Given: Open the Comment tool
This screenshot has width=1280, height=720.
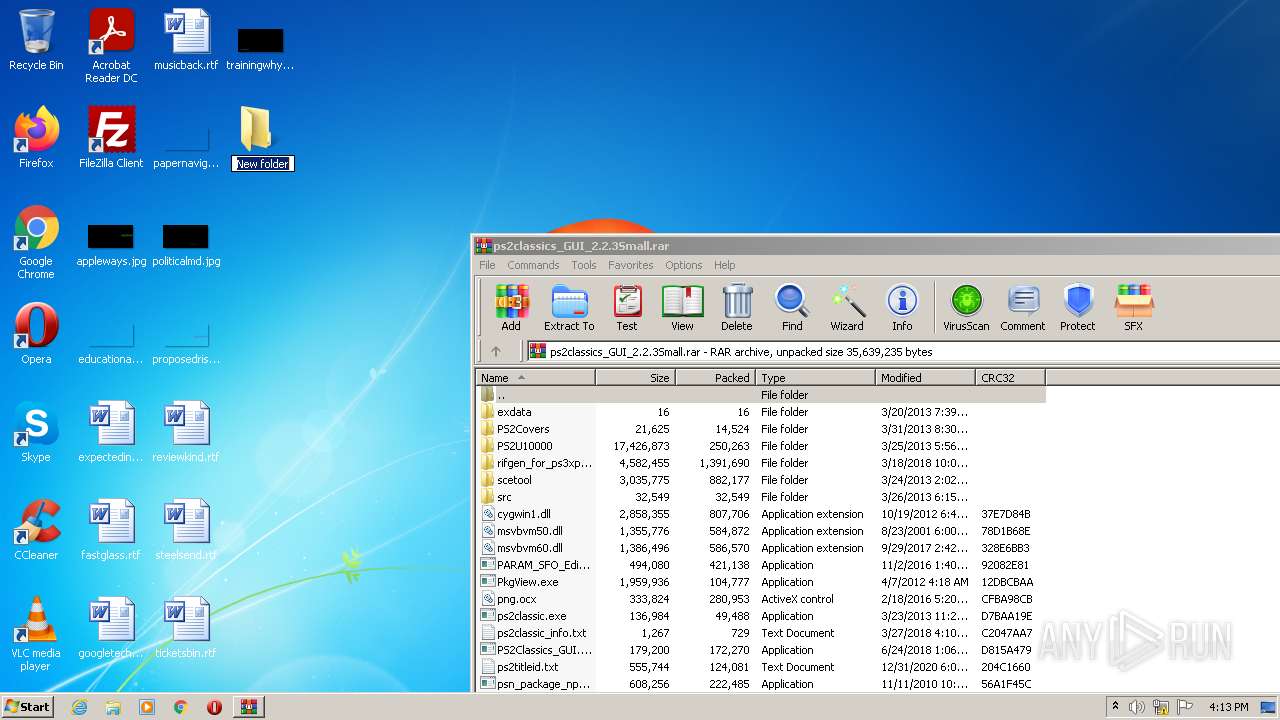Looking at the screenshot, I should coord(1022,308).
